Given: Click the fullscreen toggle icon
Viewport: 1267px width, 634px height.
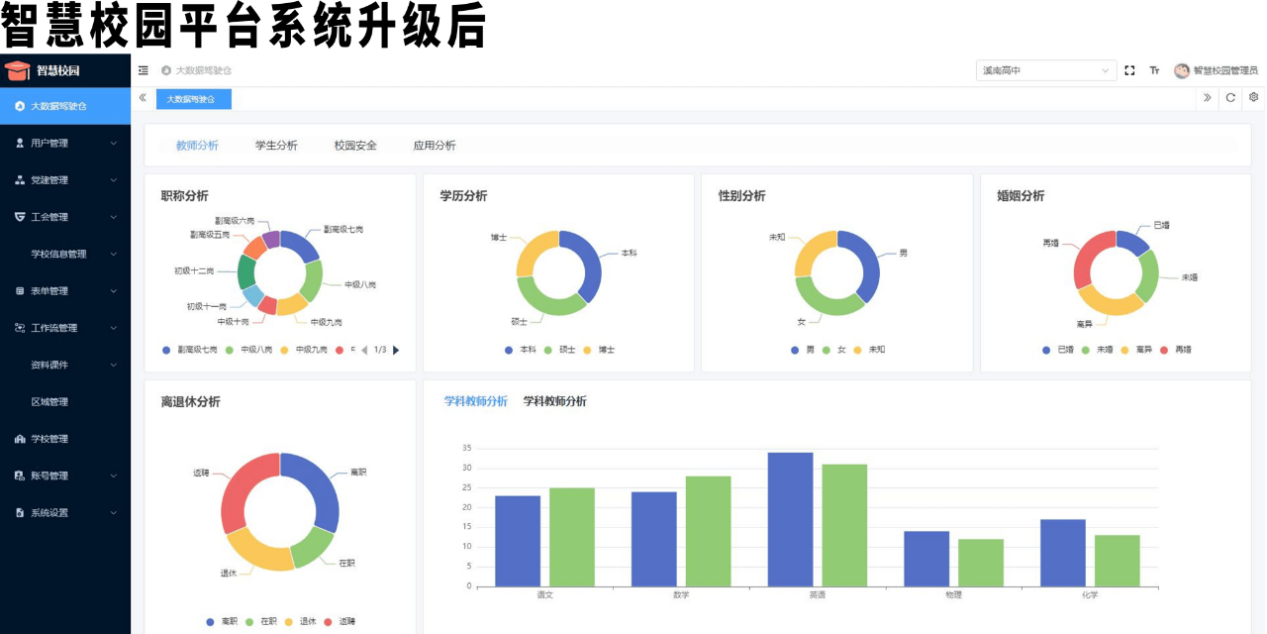Looking at the screenshot, I should pos(1130,71).
